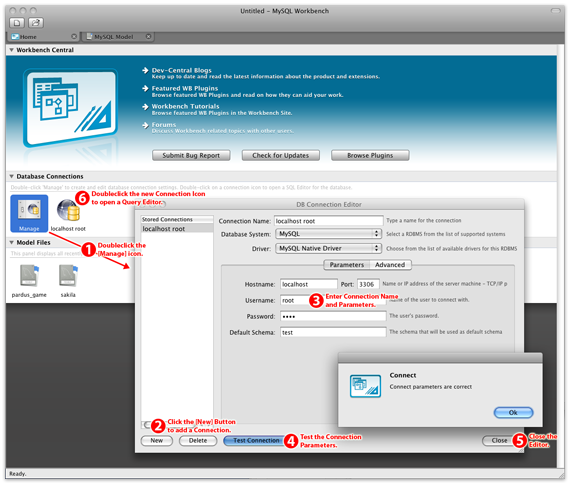Click the Stored Connections list header

177,219
